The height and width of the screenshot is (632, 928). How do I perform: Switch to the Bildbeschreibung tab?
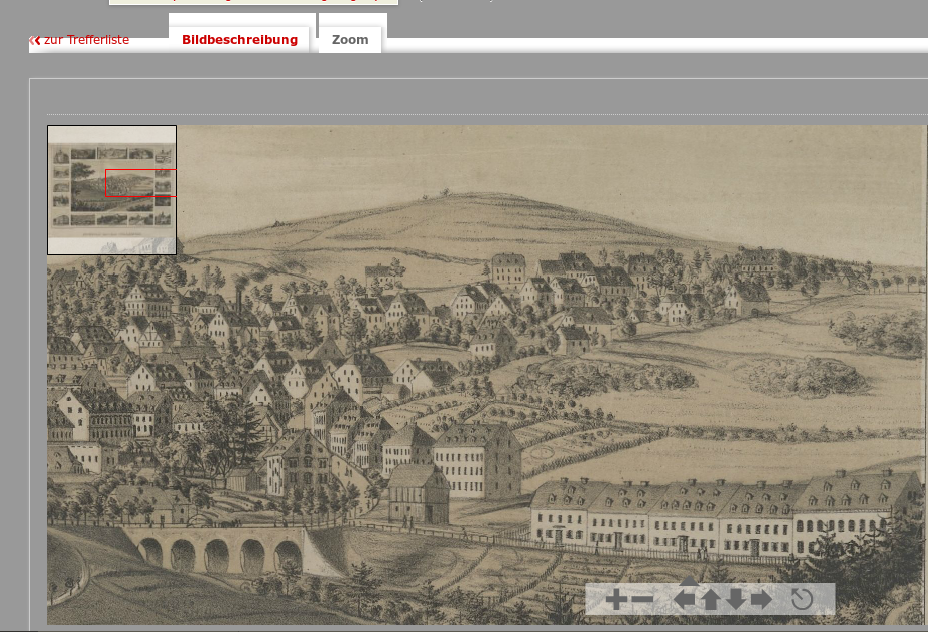click(240, 40)
